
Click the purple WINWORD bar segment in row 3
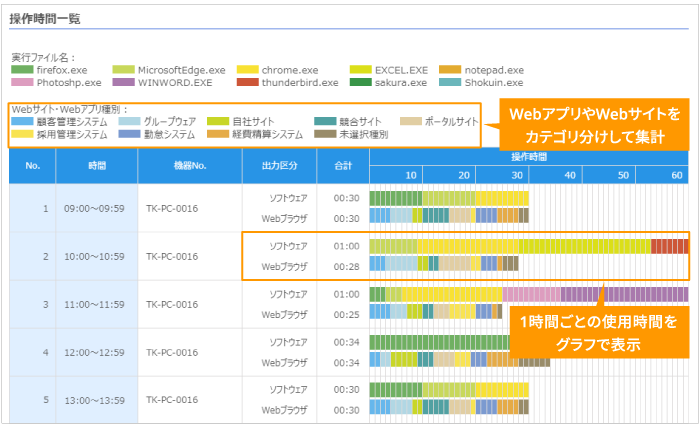pyautogui.click(x=625, y=295)
